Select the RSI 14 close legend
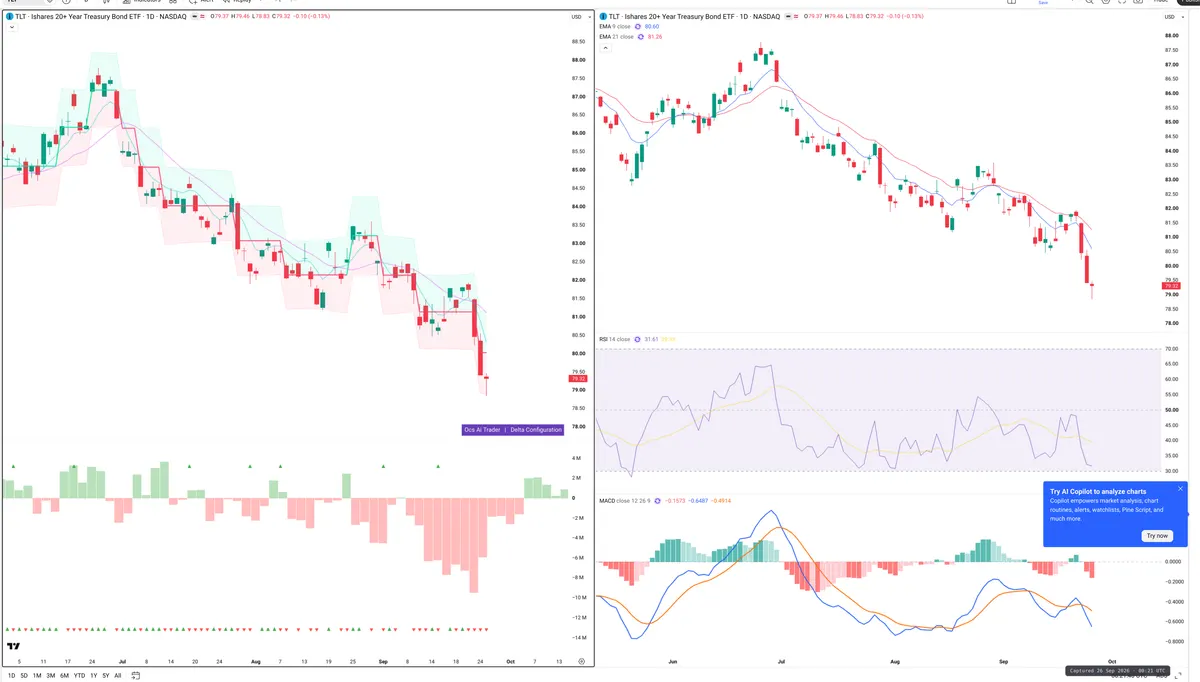1200x682 pixels. pos(614,339)
